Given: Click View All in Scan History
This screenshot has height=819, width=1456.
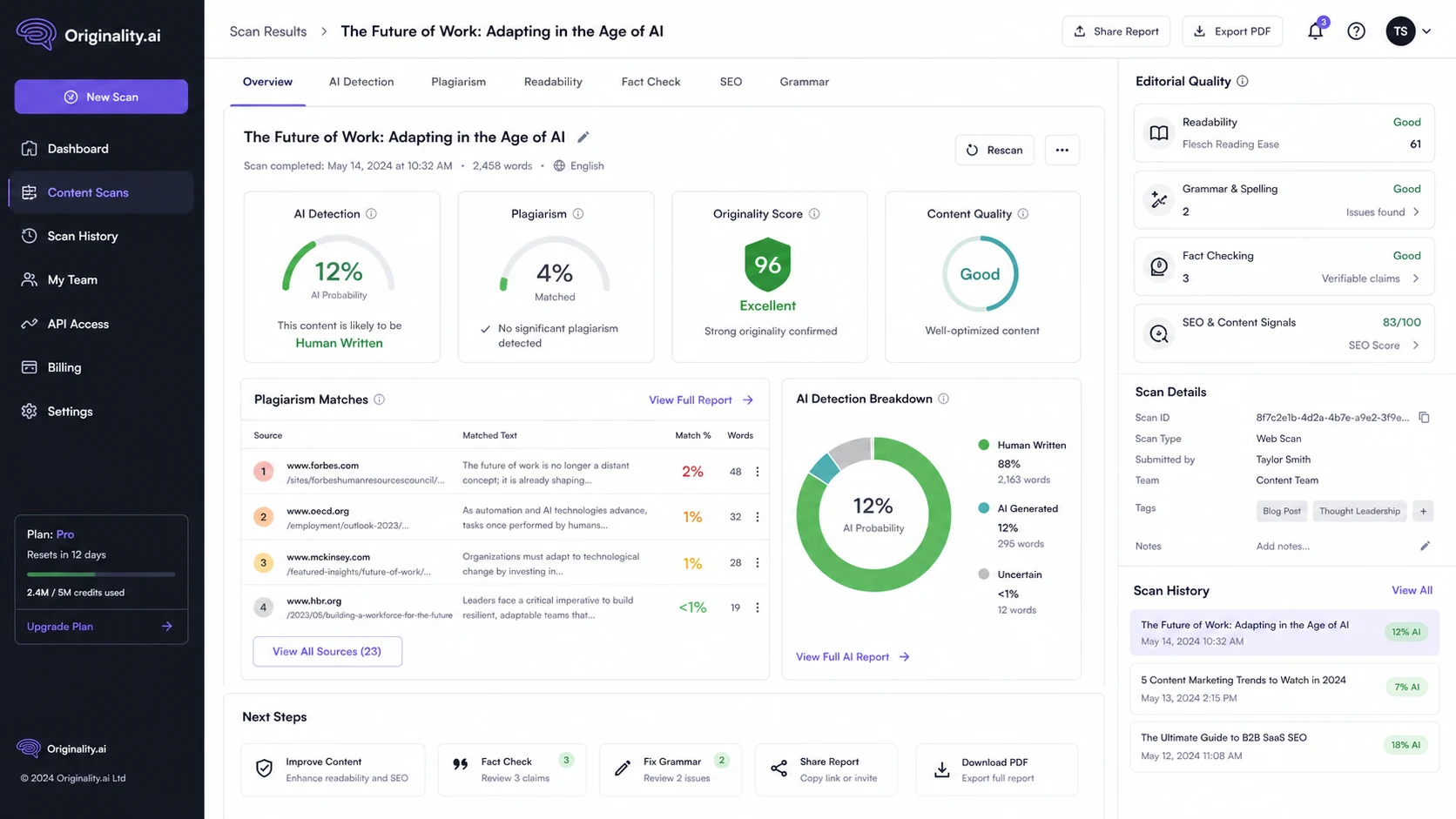Looking at the screenshot, I should (1412, 590).
